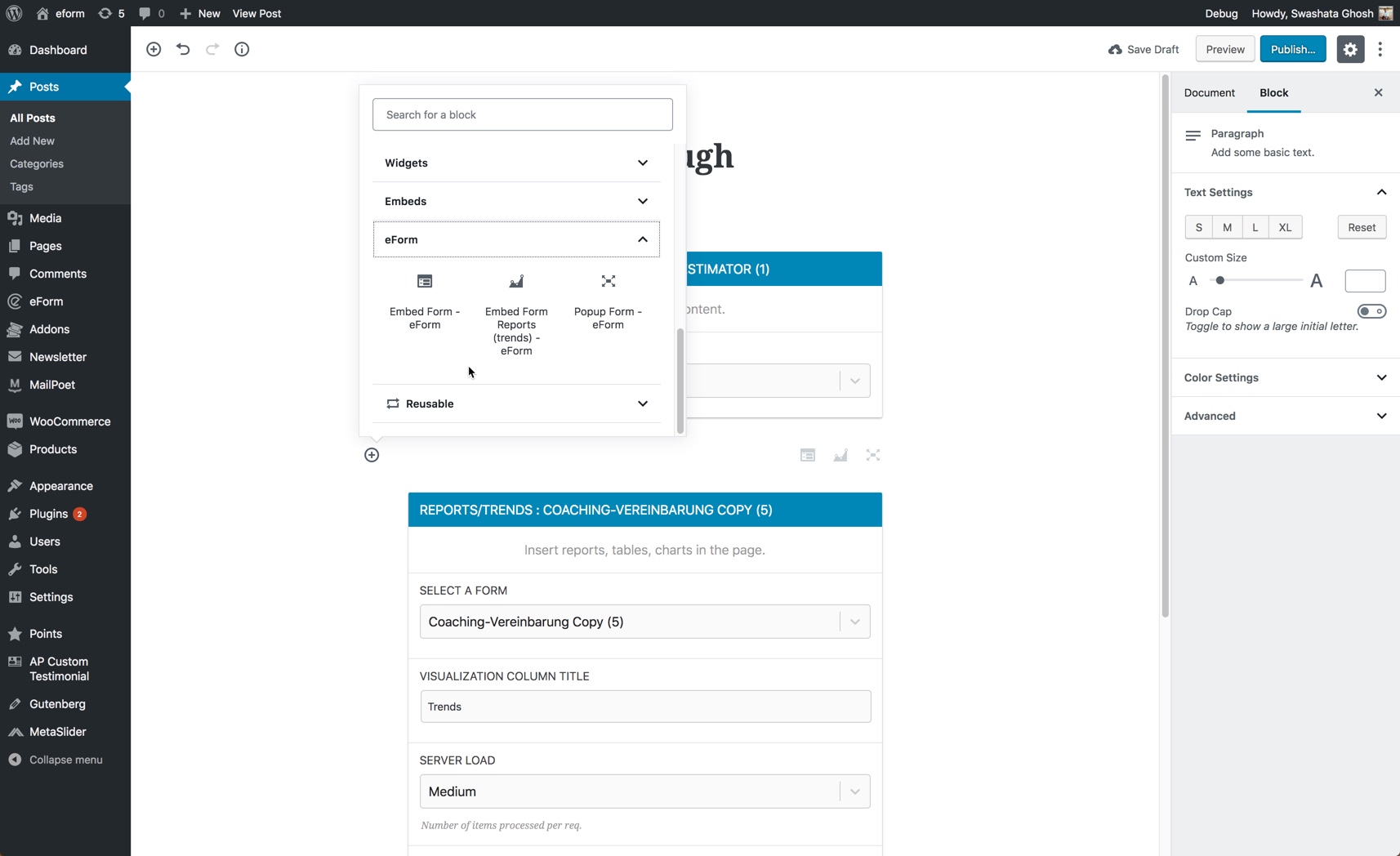Click the Preview button
Screen dimensions: 1400x856
(1225, 49)
